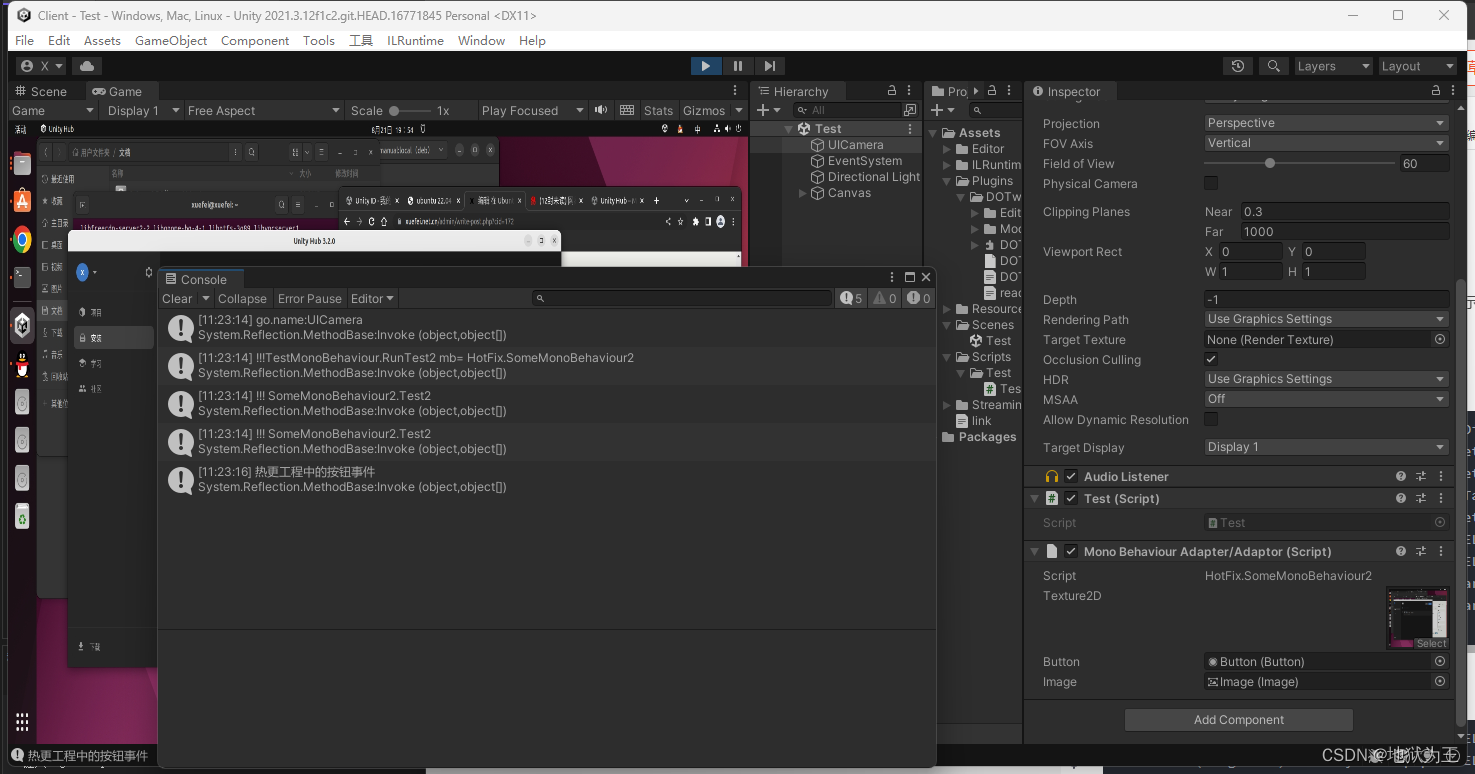Expand the Canvas object in Hierarchy
The width and height of the screenshot is (1475, 774).
[x=802, y=193]
